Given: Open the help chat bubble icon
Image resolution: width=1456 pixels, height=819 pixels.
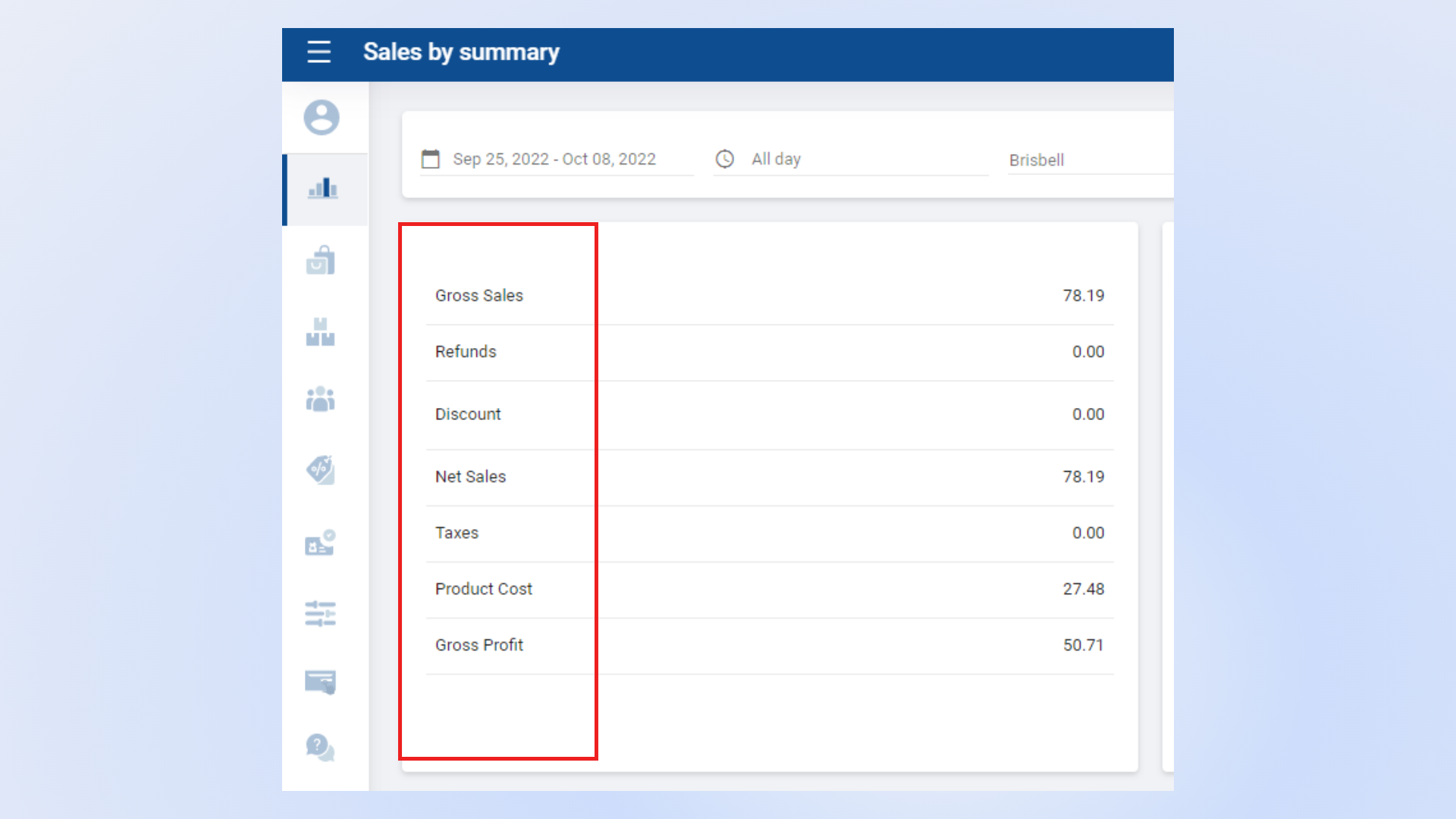Looking at the screenshot, I should (x=321, y=748).
